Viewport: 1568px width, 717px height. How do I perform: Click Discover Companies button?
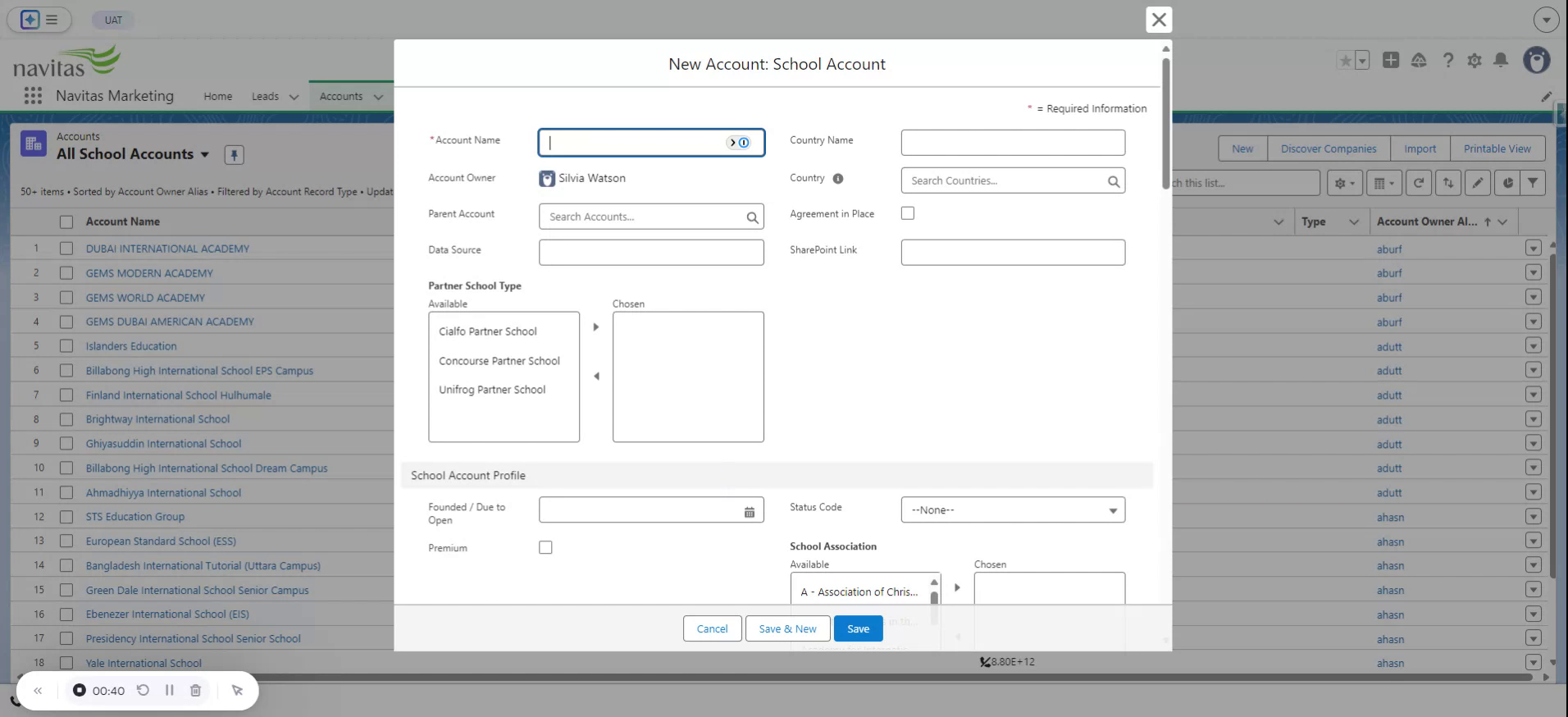click(1329, 148)
